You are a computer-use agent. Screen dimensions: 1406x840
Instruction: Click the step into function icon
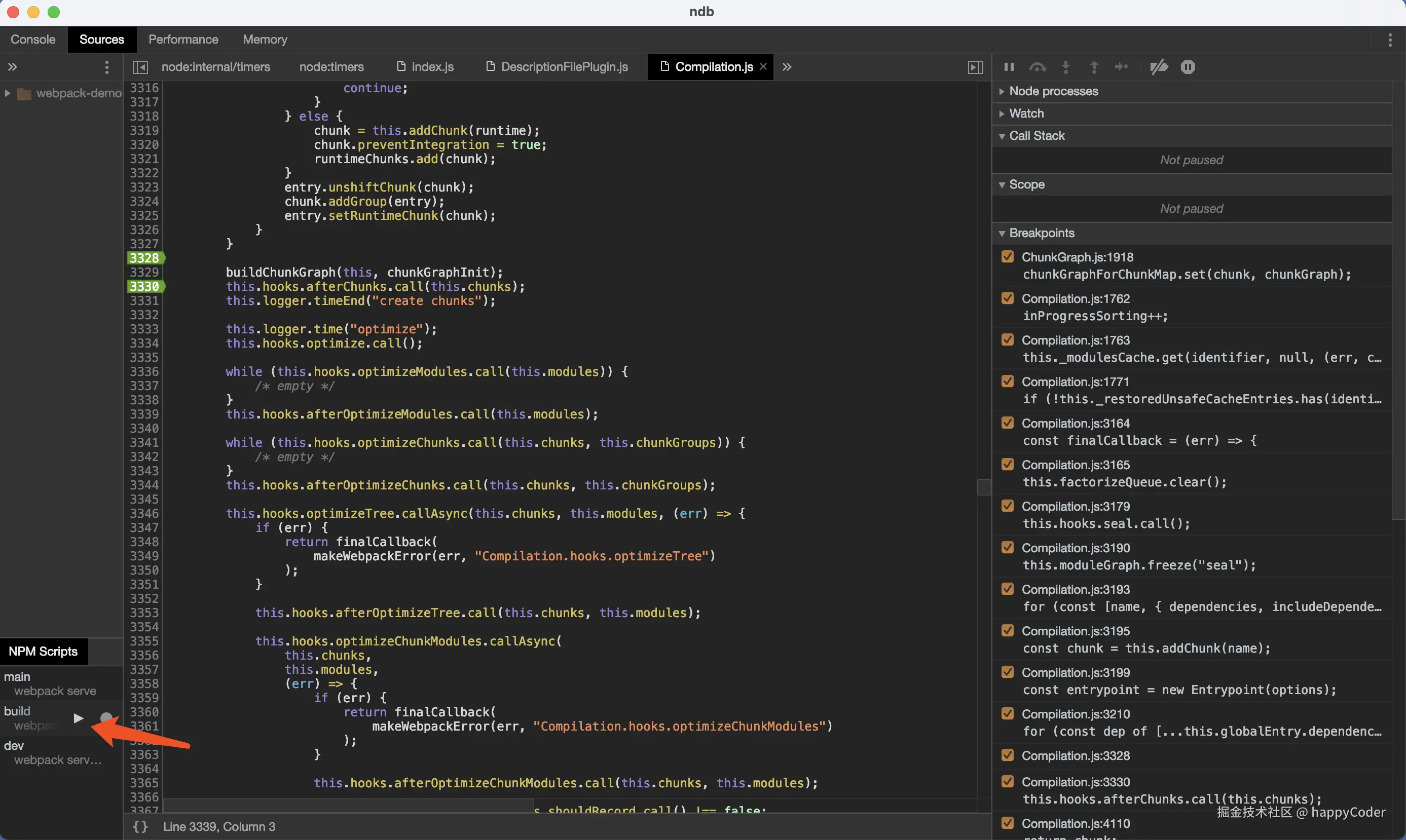click(x=1066, y=67)
